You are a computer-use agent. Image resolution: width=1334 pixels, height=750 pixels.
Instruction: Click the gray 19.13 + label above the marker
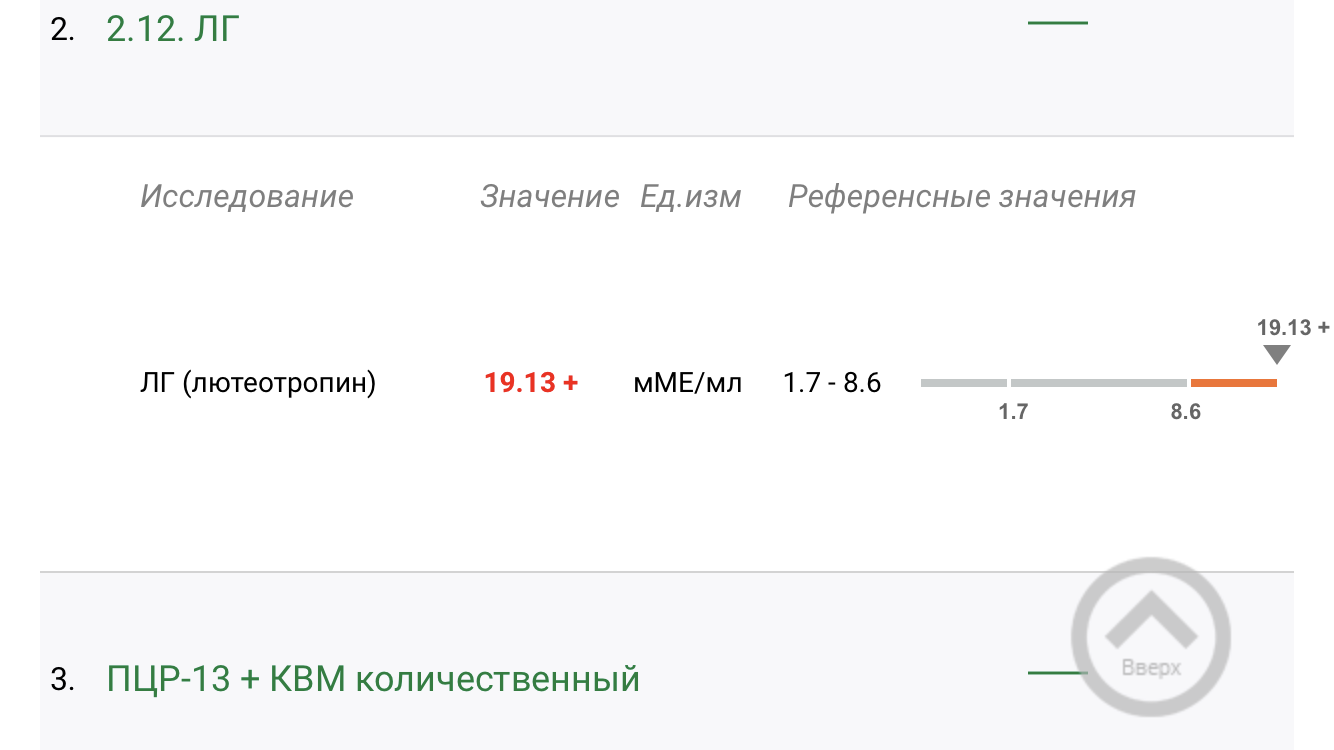[1292, 327]
